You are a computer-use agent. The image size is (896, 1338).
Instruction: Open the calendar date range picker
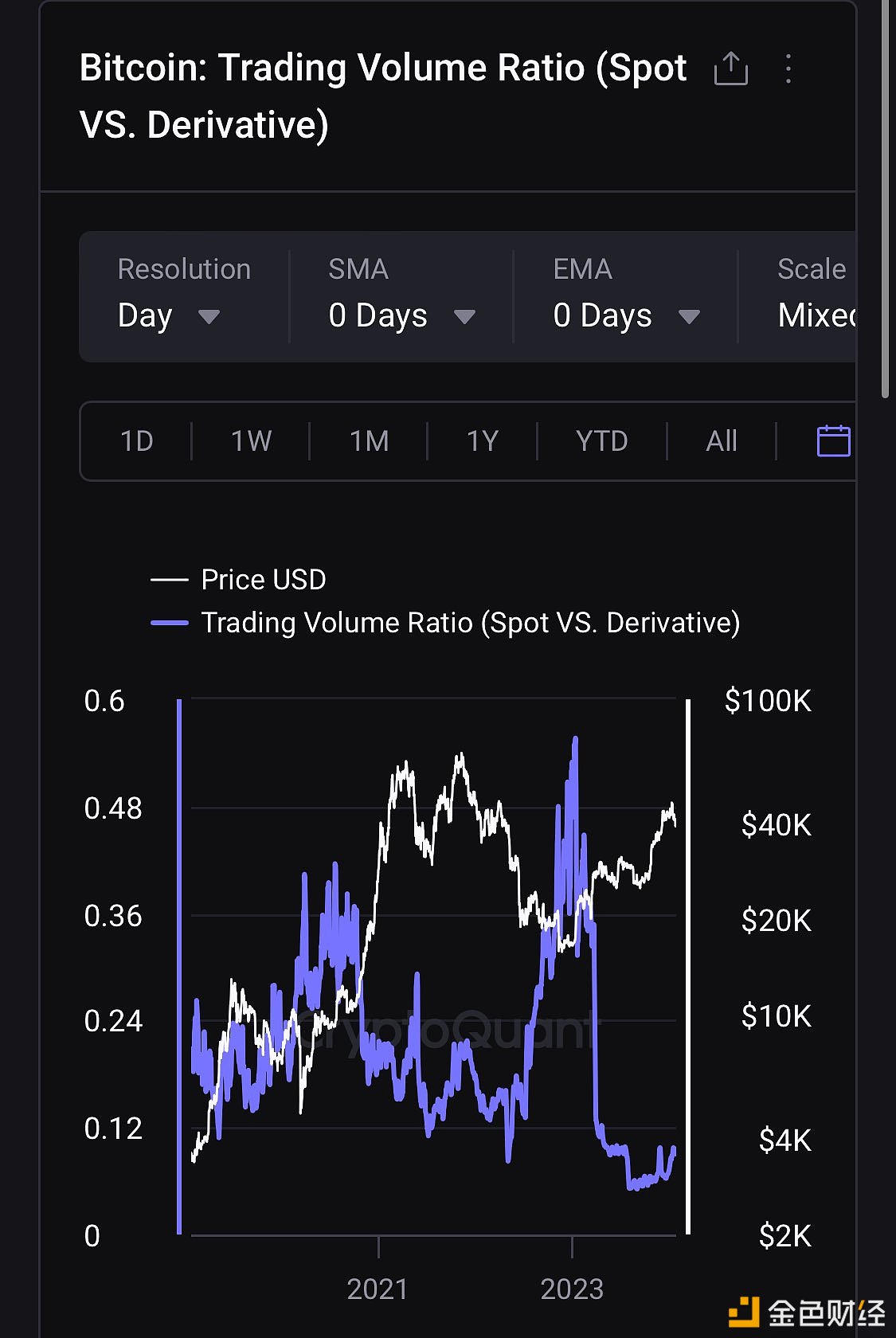coord(833,440)
